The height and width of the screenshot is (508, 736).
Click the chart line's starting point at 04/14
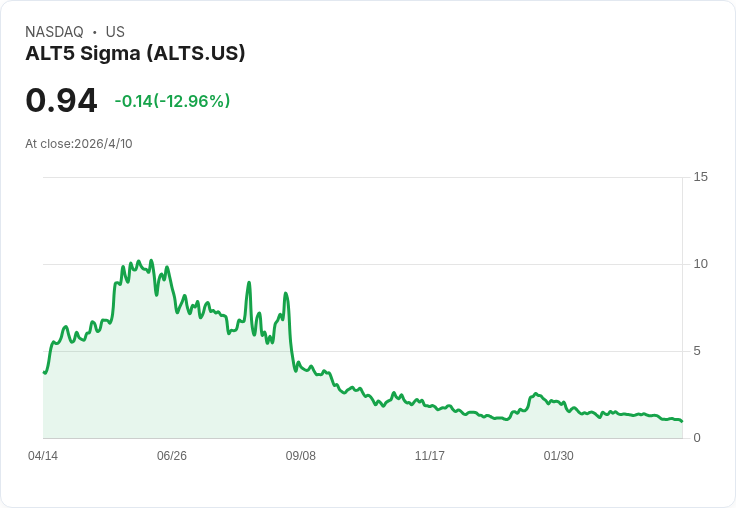(44, 372)
